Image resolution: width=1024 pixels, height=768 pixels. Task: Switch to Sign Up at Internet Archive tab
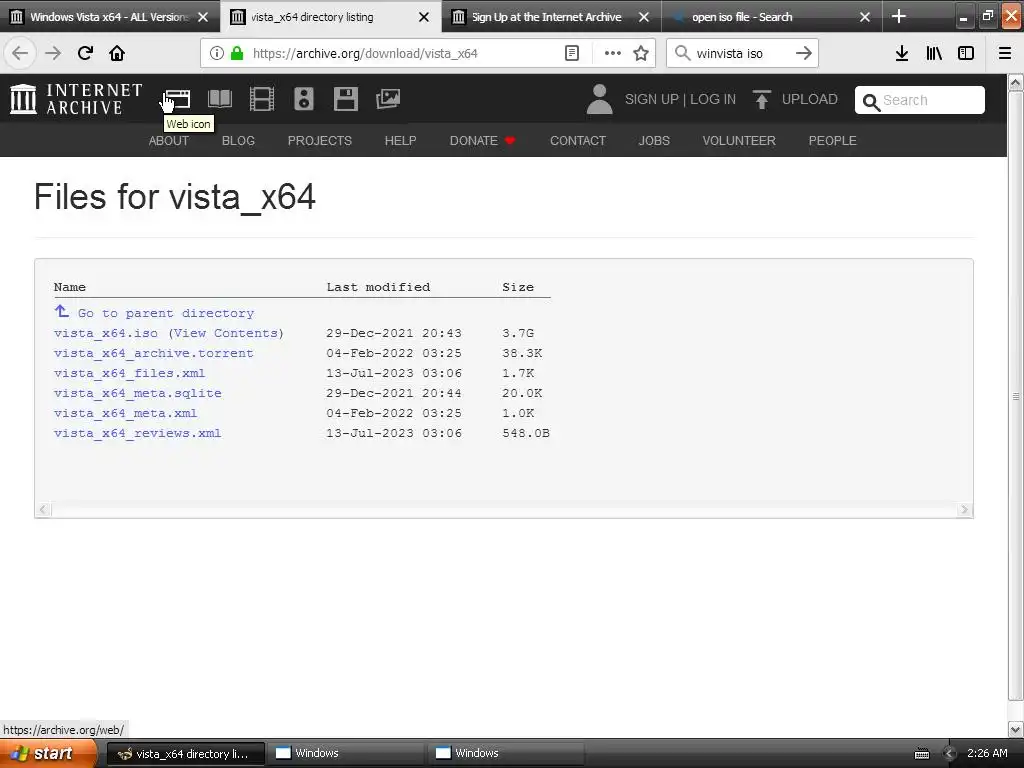tap(547, 17)
